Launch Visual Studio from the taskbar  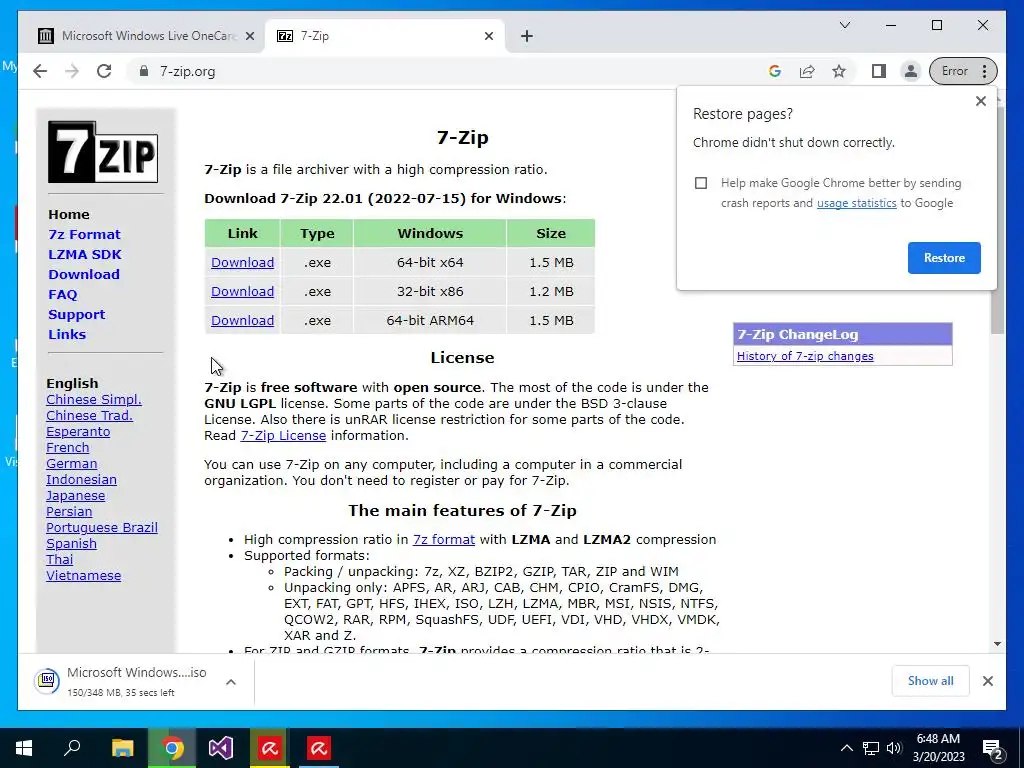[221, 748]
